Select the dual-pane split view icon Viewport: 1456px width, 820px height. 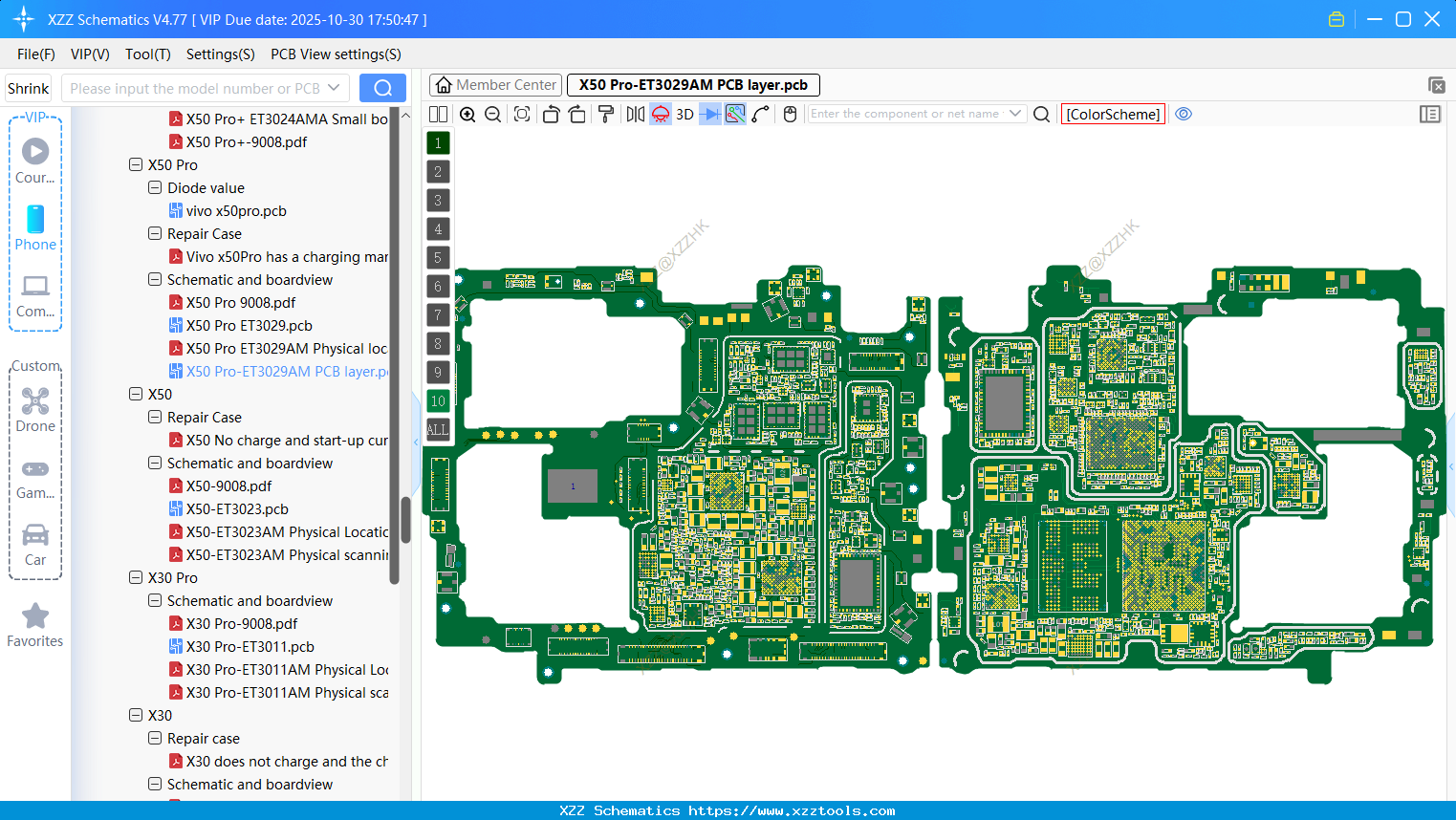click(438, 114)
